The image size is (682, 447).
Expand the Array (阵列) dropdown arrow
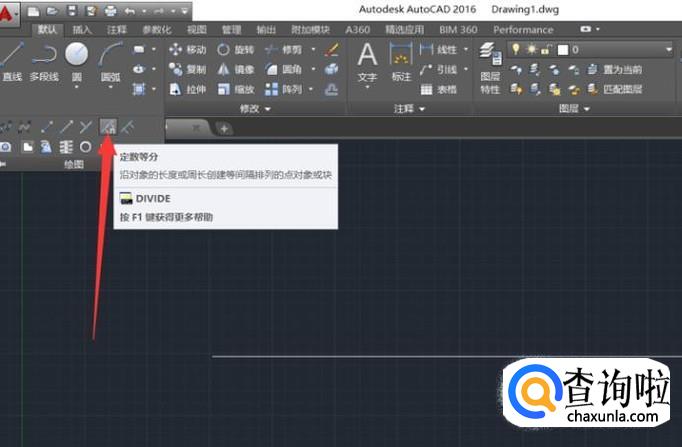[311, 89]
